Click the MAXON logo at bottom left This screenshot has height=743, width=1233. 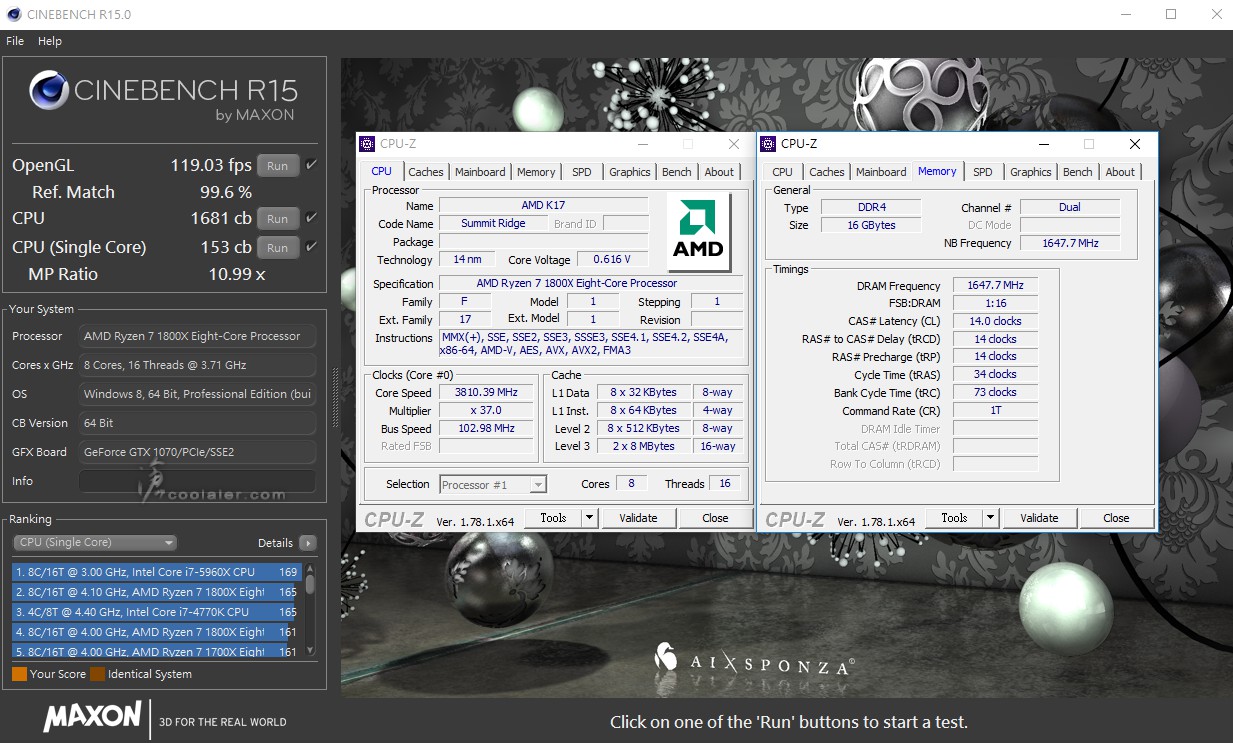pos(92,716)
